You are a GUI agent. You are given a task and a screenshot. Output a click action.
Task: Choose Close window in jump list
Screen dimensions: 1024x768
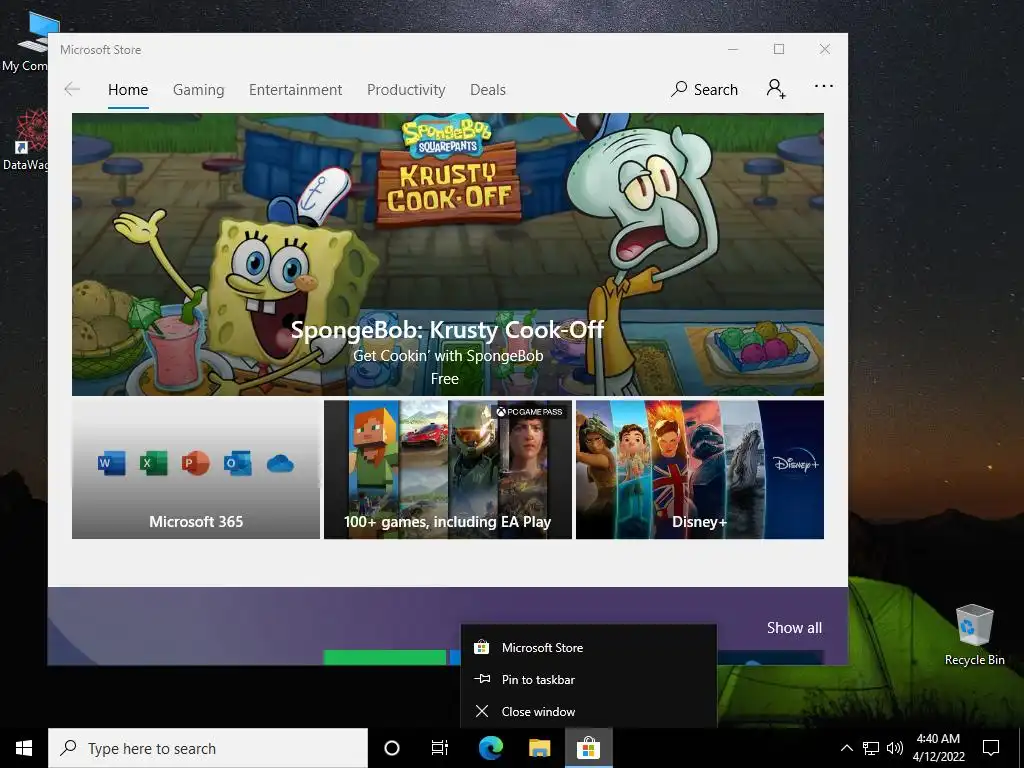(588, 711)
